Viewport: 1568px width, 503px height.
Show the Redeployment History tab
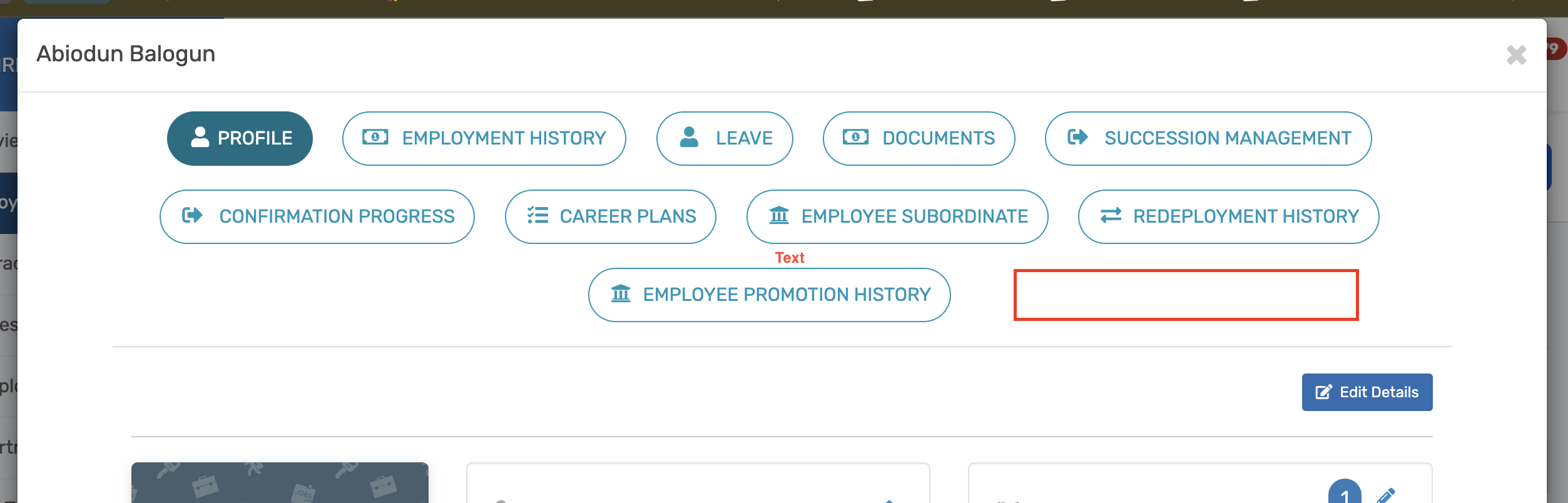tap(1228, 216)
